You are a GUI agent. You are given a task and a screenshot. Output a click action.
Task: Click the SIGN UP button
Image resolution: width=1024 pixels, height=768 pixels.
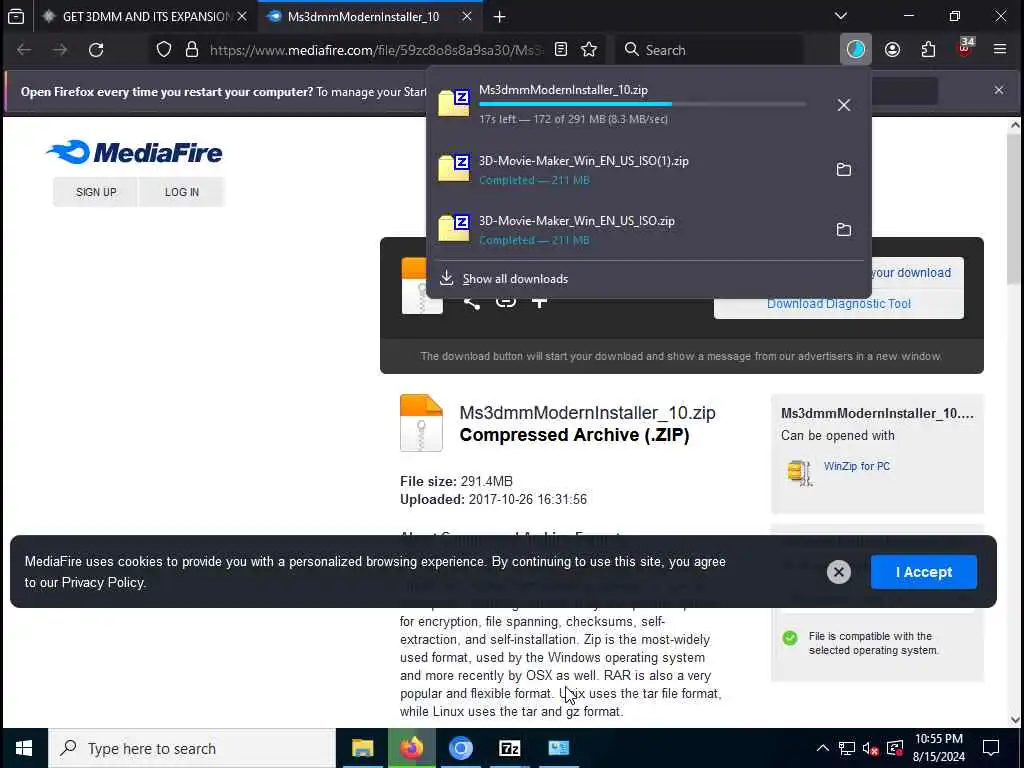point(96,192)
